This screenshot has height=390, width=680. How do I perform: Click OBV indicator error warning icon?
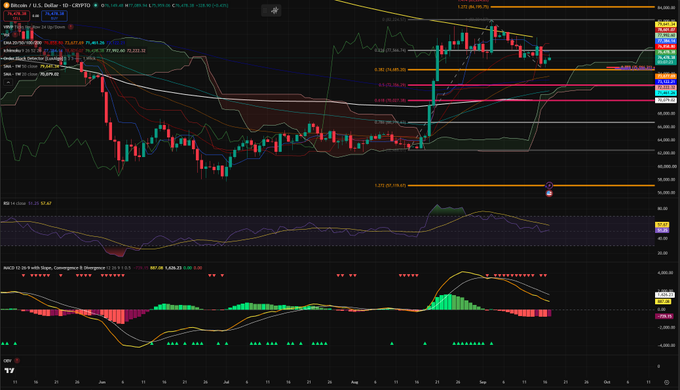pyautogui.click(x=16, y=361)
